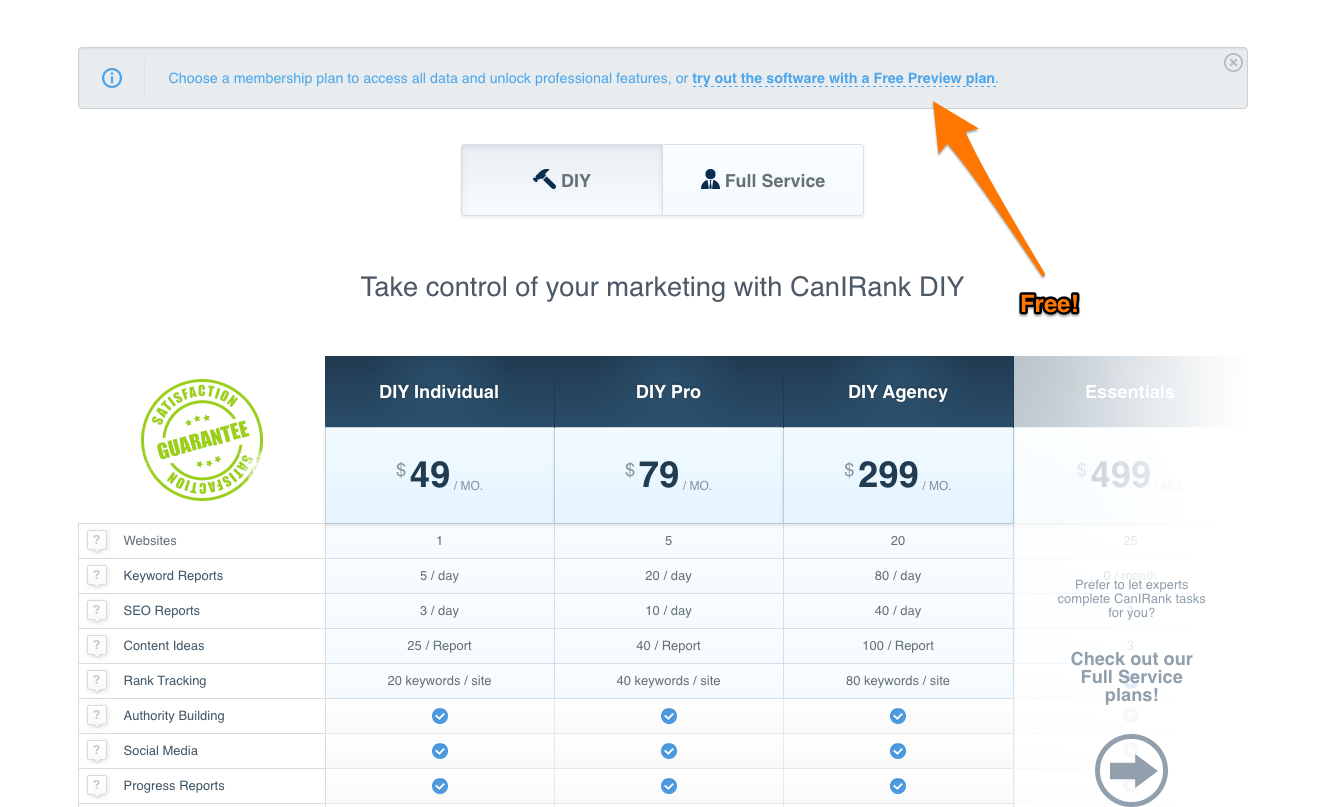Viewport: 1338px width, 807px height.
Task: Click the $49 / MO. price box
Action: click(439, 475)
